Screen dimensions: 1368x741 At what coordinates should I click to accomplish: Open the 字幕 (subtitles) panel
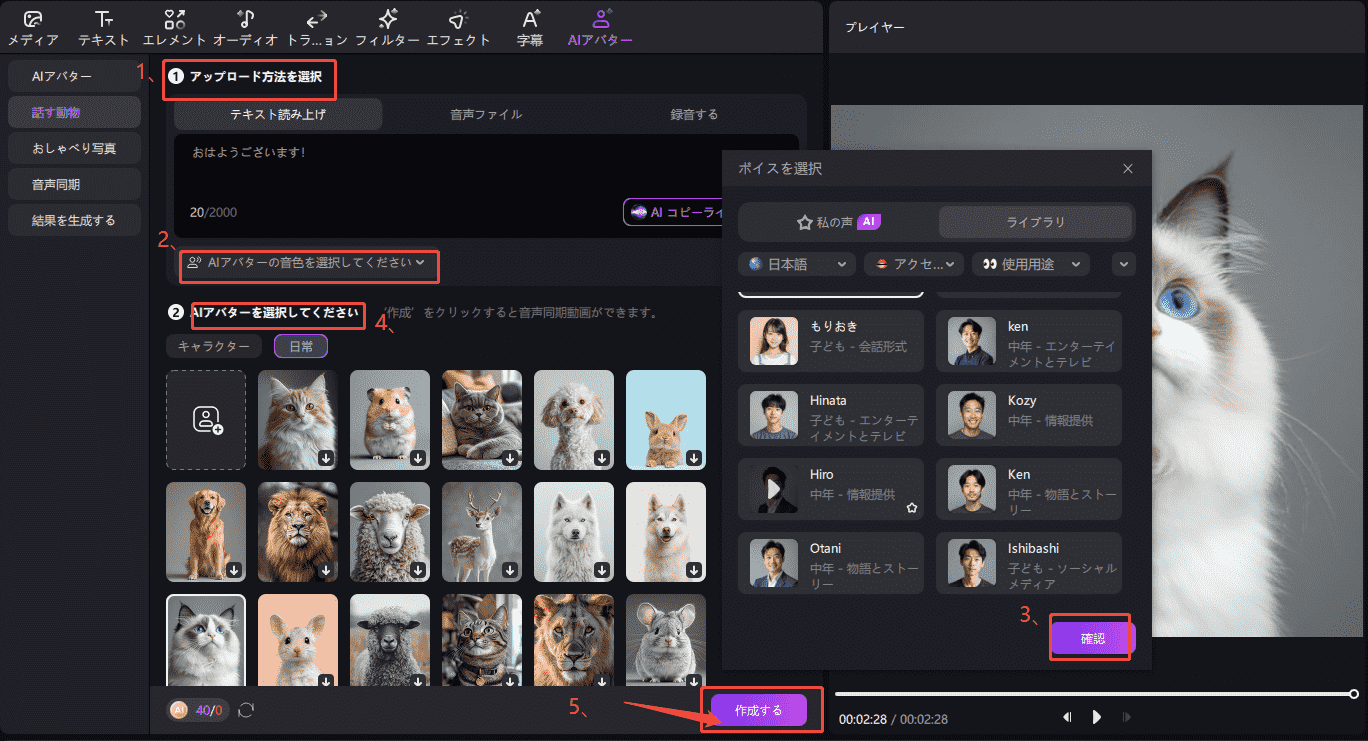pyautogui.click(x=529, y=25)
